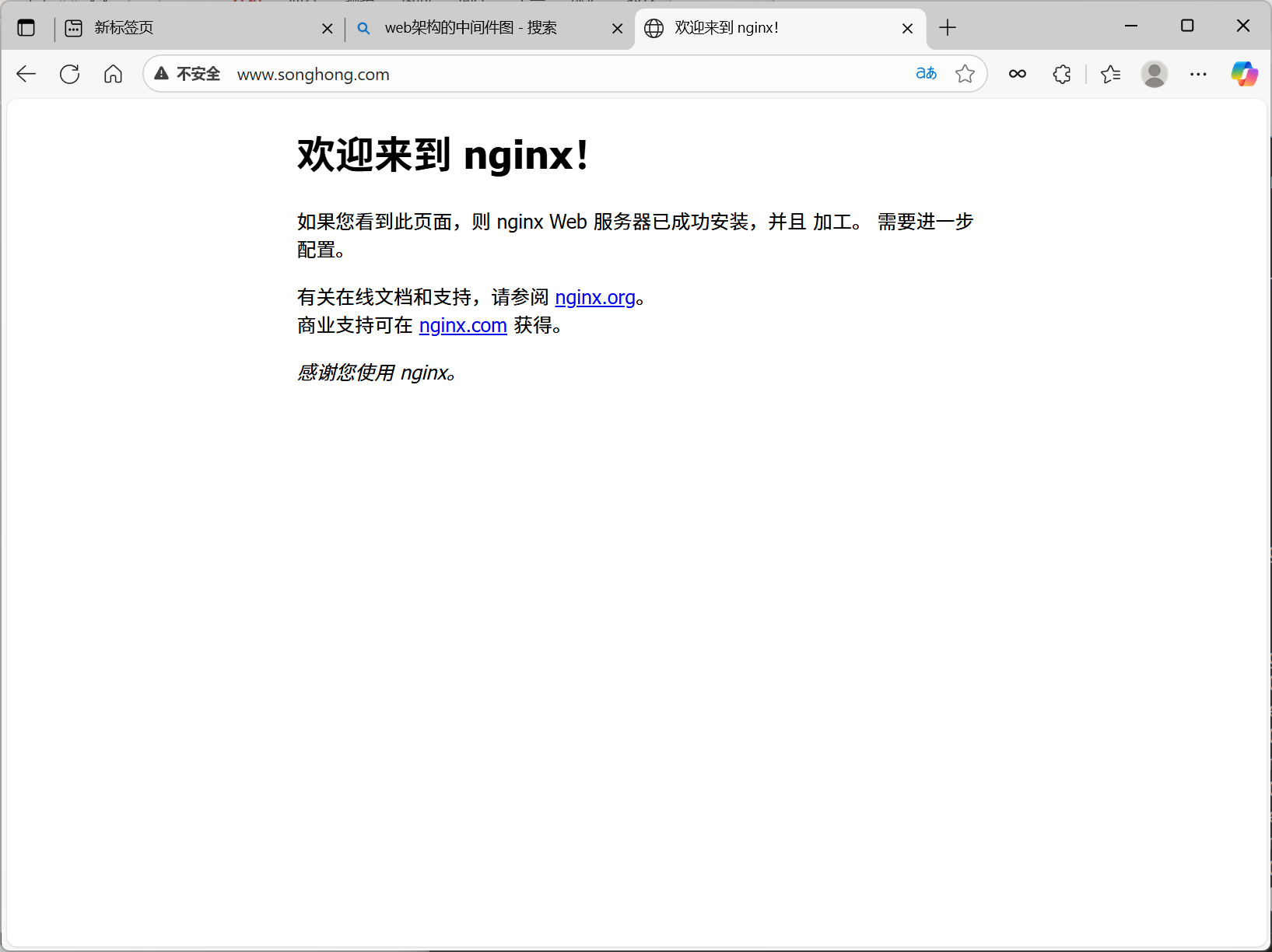This screenshot has width=1272, height=952.
Task: Show the Not secure site info
Action: point(187,74)
